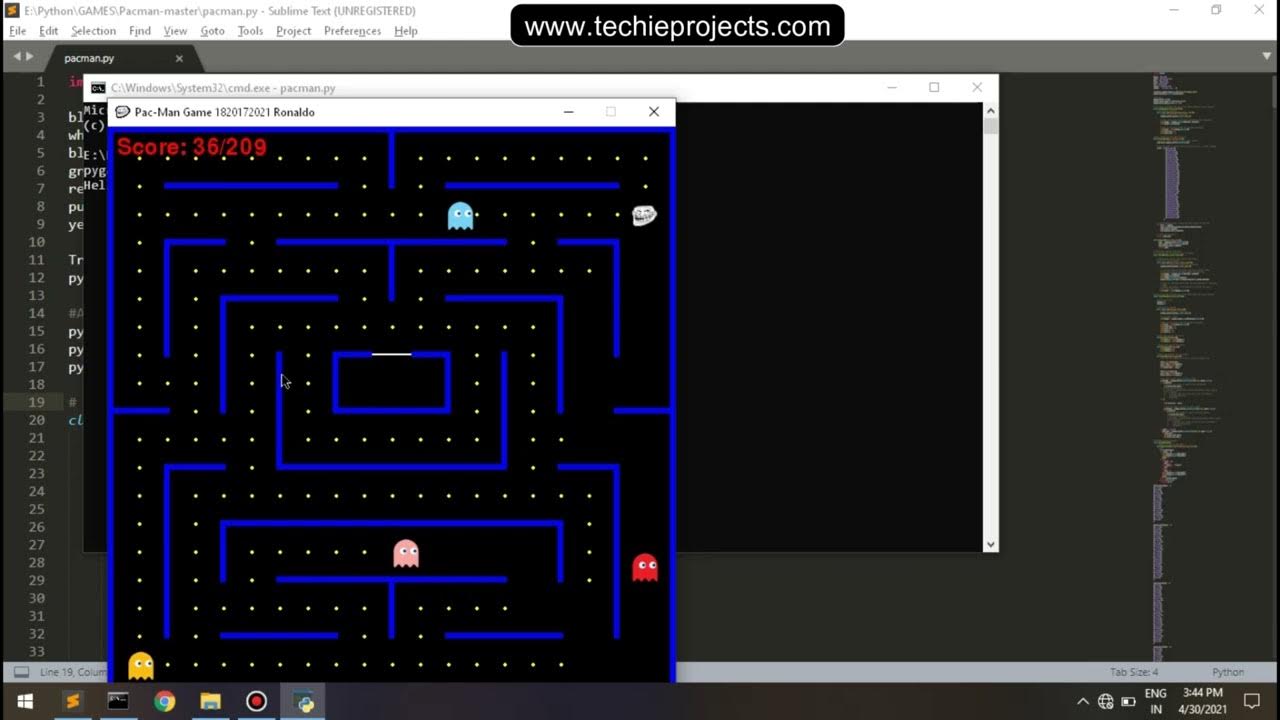Screen dimensions: 1280x720
Task: Click the Pac-Man Game window title icon
Action: coord(123,112)
